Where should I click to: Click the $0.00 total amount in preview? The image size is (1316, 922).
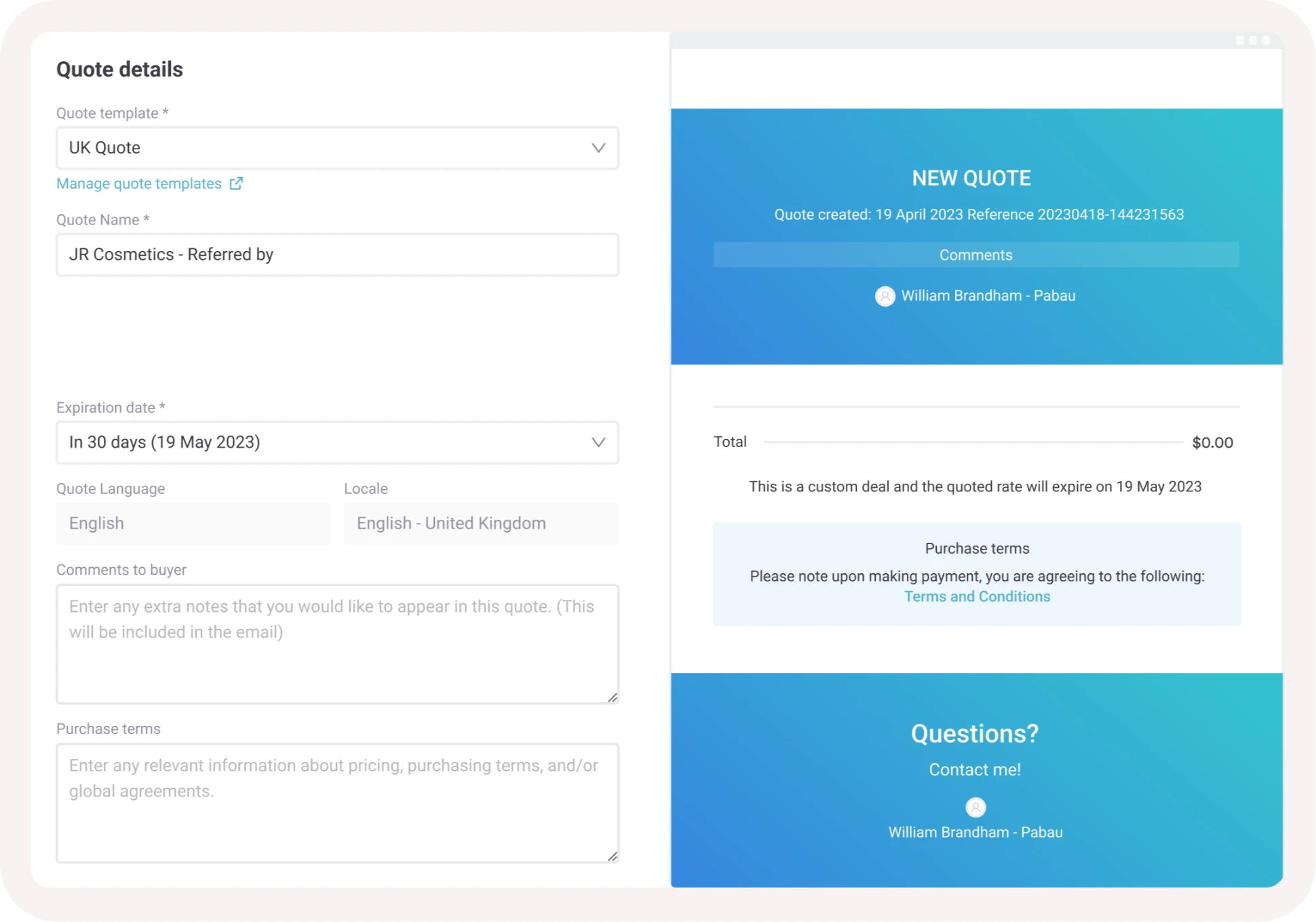(x=1212, y=443)
